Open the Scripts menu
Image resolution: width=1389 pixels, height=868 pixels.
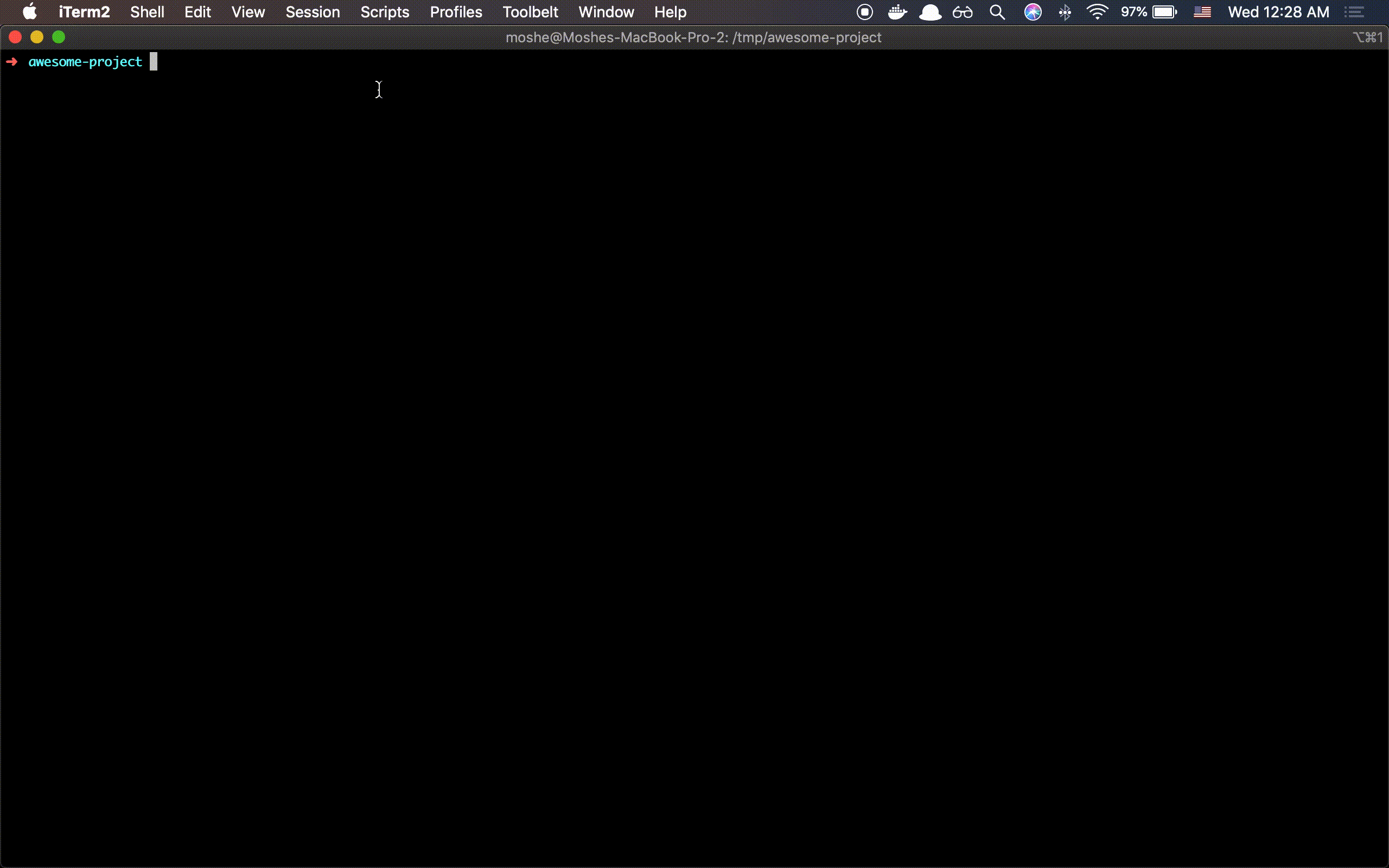click(x=385, y=12)
